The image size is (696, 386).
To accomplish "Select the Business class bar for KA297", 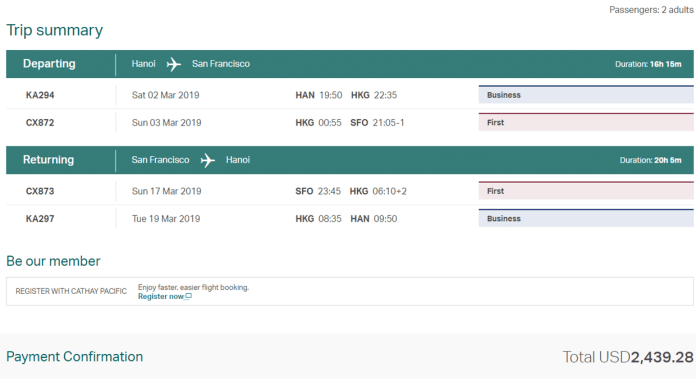I will (586, 218).
